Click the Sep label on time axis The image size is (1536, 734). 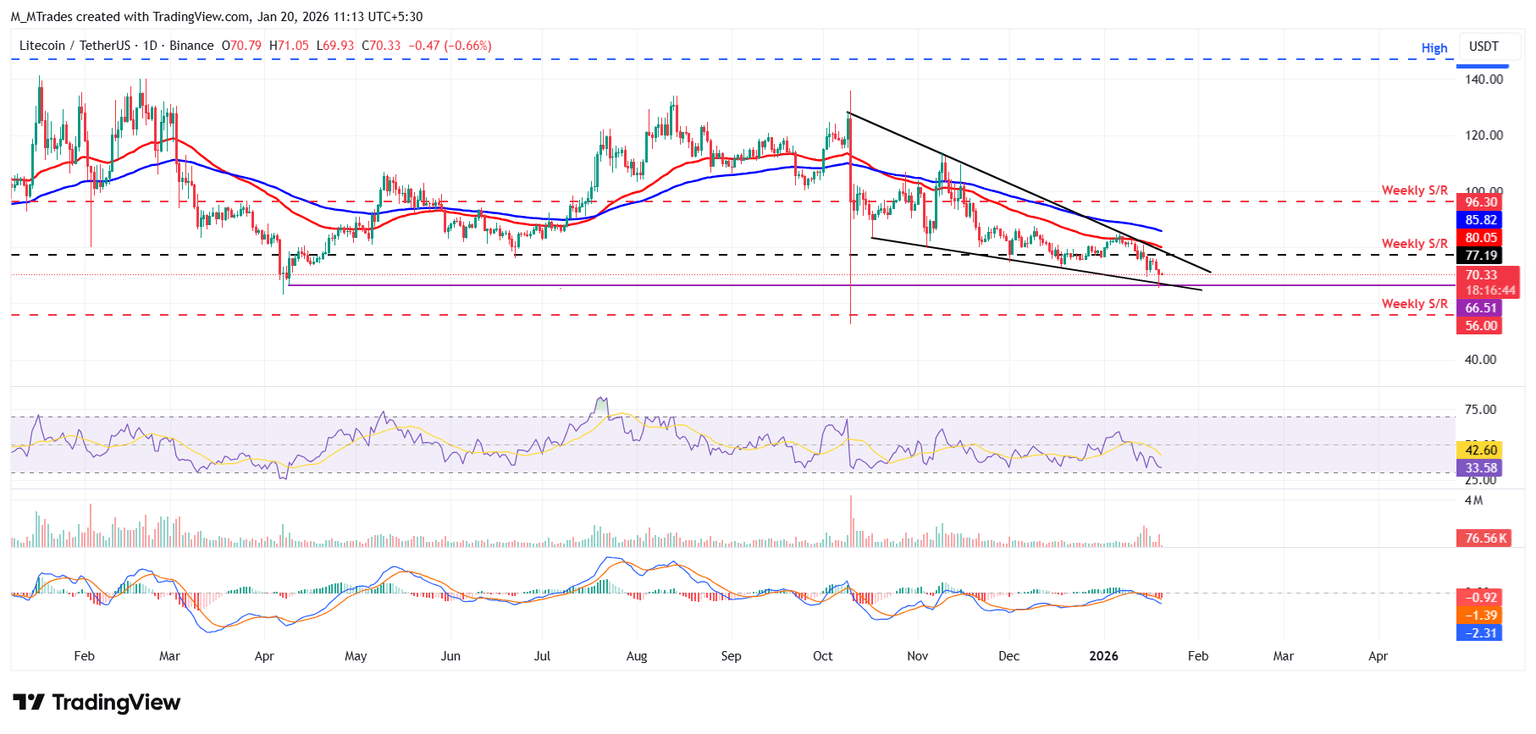(x=731, y=658)
